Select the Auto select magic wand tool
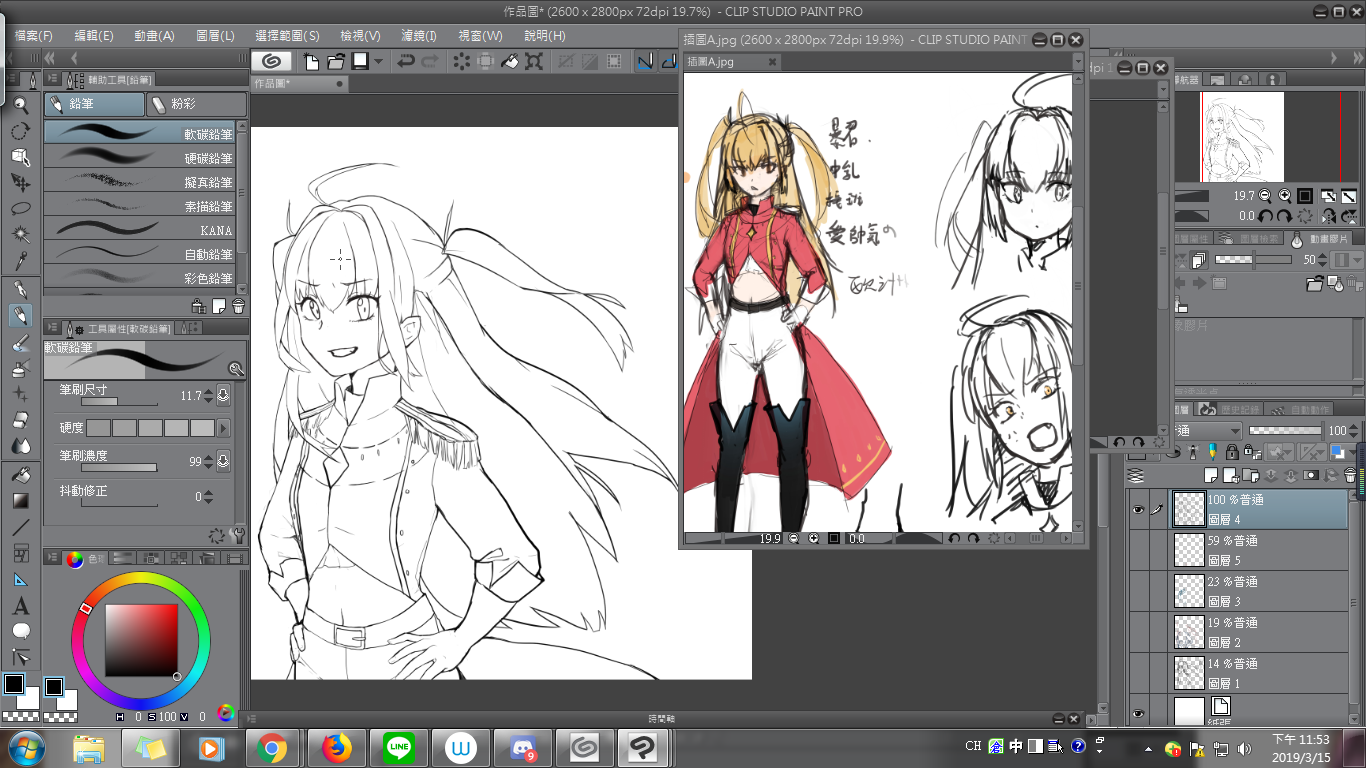The width and height of the screenshot is (1366, 768). coord(20,235)
